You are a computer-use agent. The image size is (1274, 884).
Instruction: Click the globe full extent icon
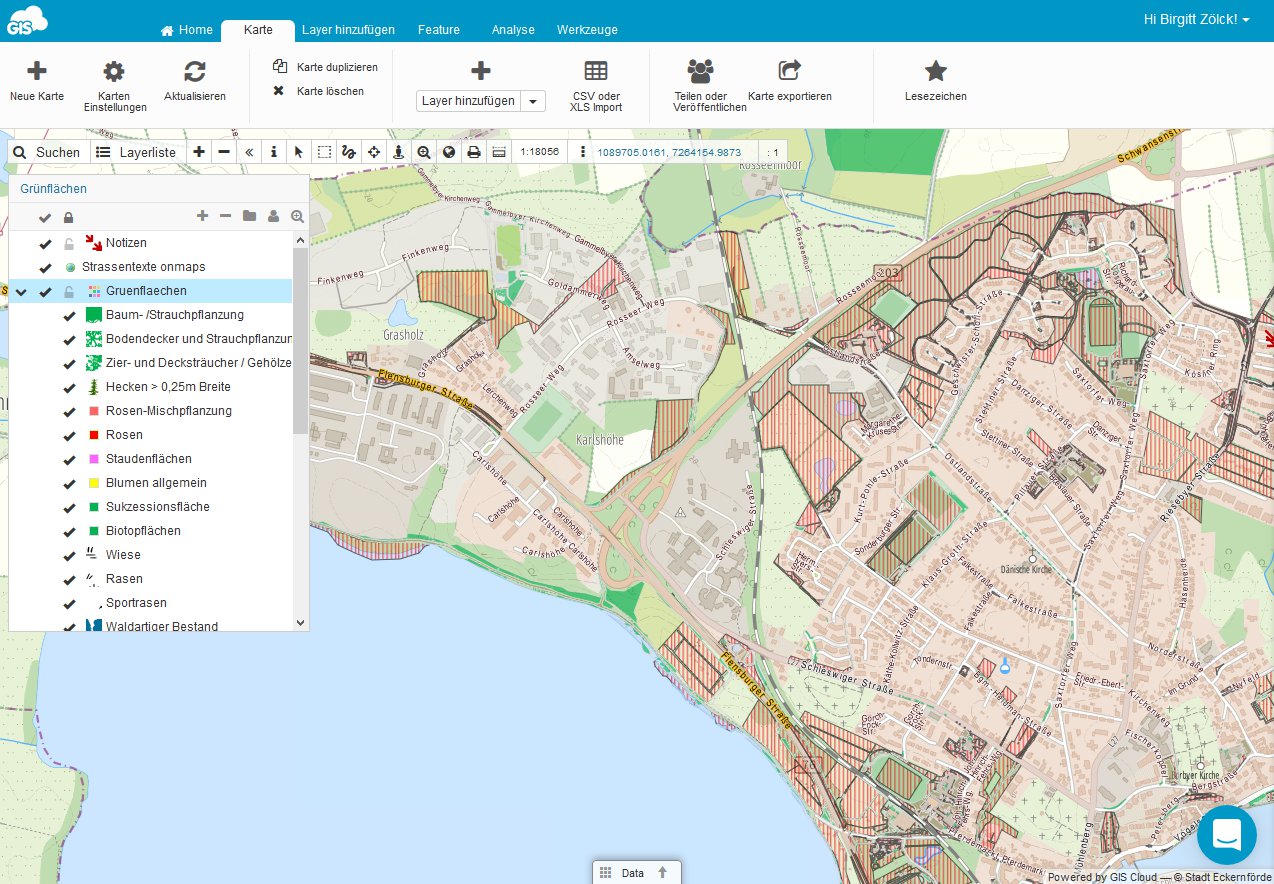449,152
